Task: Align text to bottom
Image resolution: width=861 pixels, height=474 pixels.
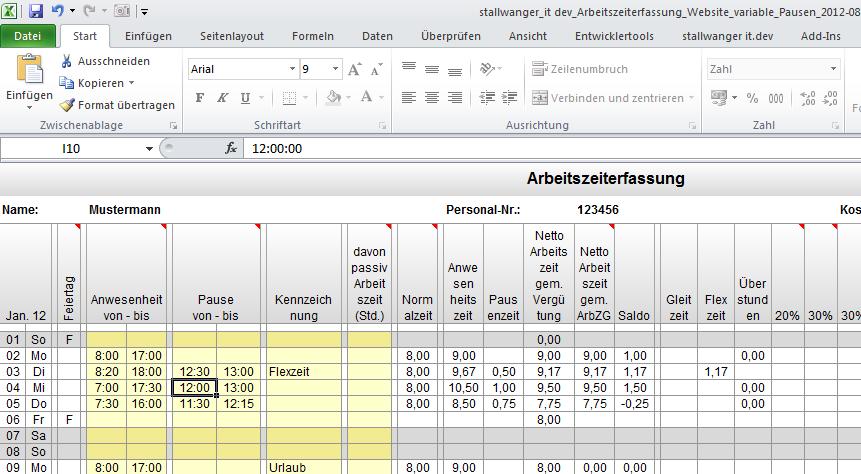Action: point(455,70)
